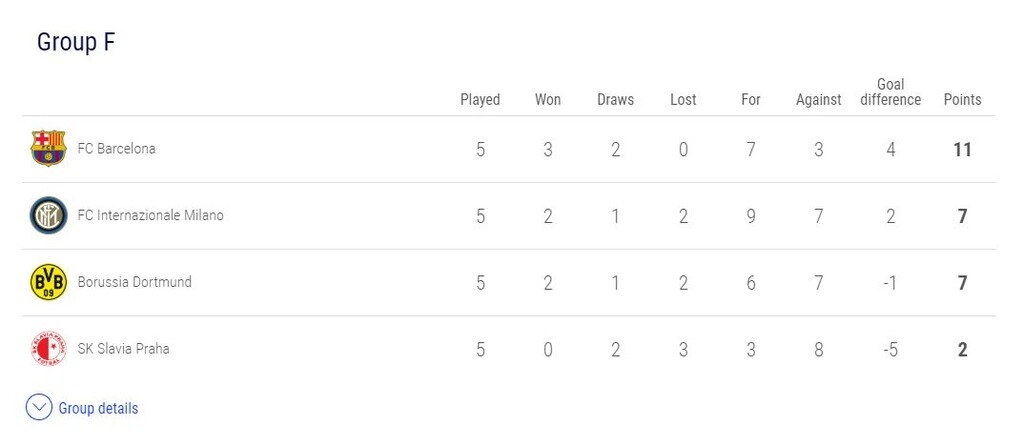
Task: Open the Group details link text
Action: 98,408
